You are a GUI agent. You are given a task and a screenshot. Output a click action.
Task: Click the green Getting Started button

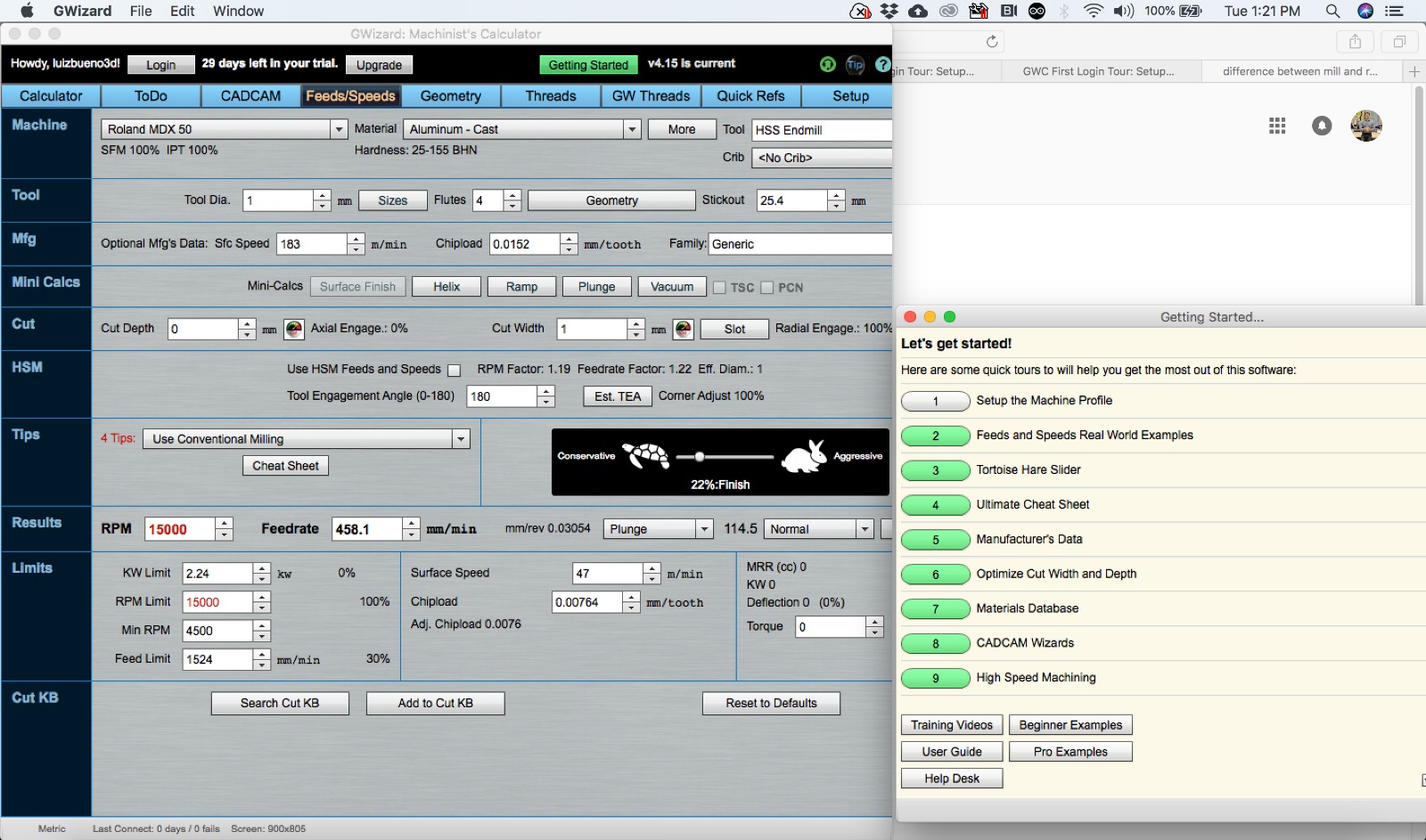click(x=588, y=65)
